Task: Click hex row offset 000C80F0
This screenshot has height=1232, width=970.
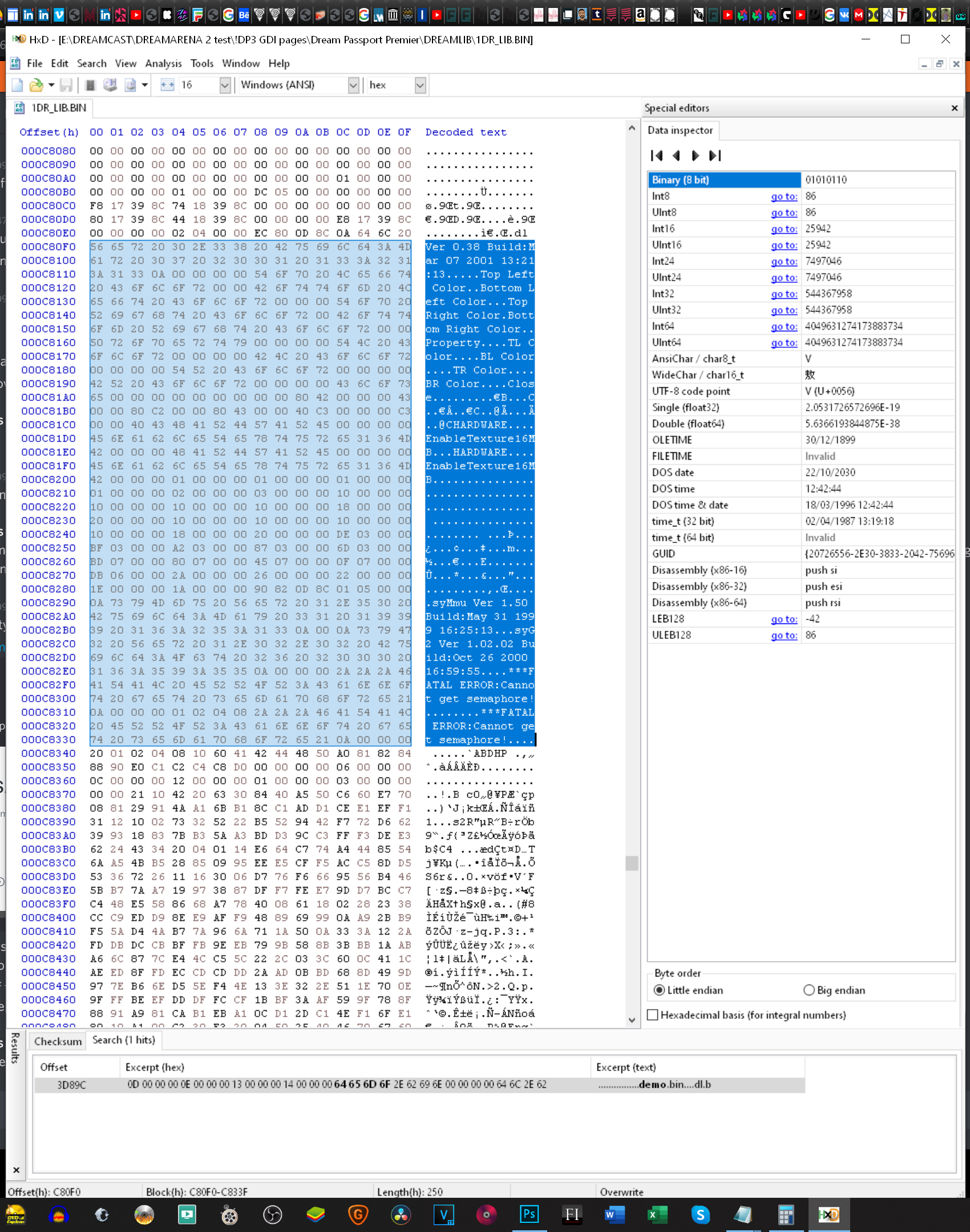Action: pyautogui.click(x=48, y=247)
